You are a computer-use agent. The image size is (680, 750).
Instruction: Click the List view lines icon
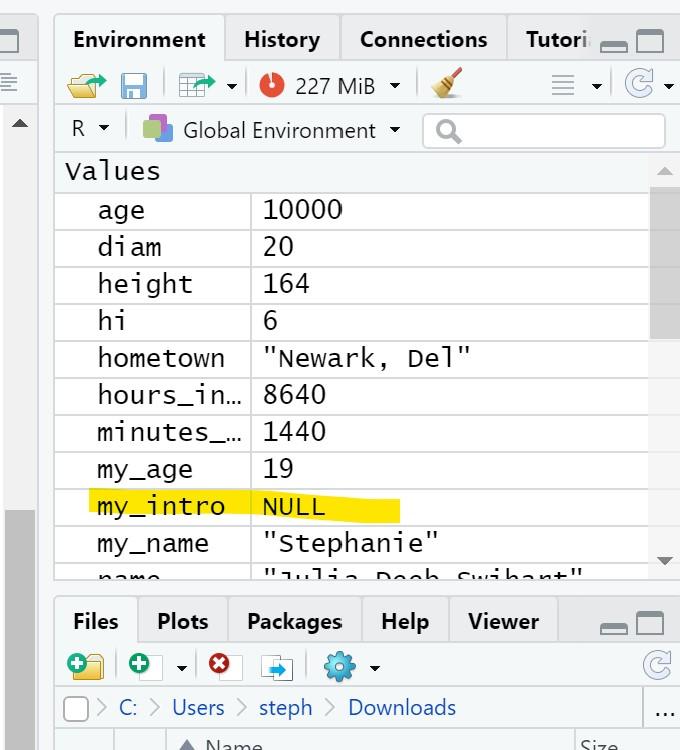pyautogui.click(x=563, y=86)
